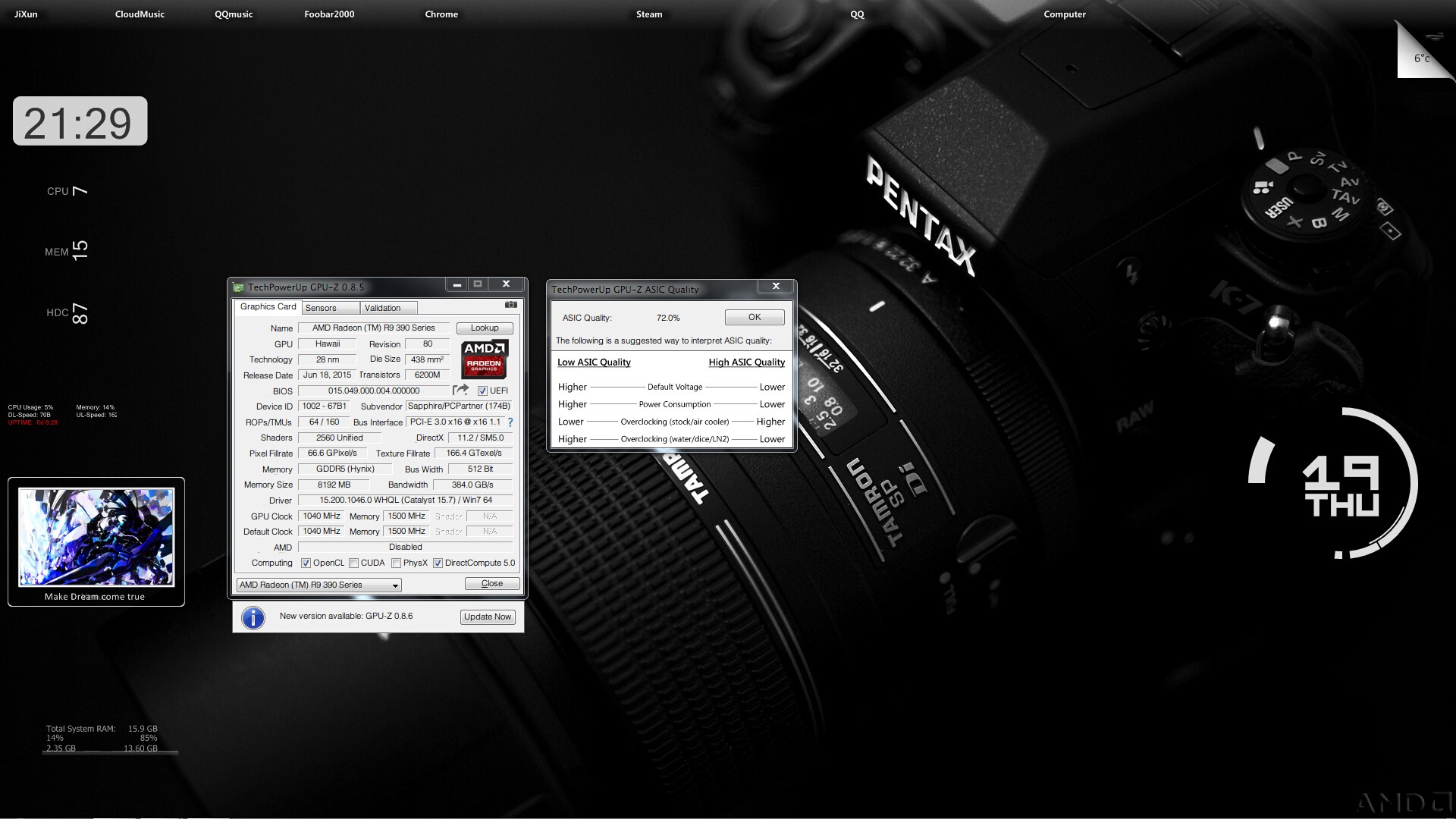This screenshot has height=819, width=1456.
Task: Open Steam launcher shortcut
Action: [649, 14]
